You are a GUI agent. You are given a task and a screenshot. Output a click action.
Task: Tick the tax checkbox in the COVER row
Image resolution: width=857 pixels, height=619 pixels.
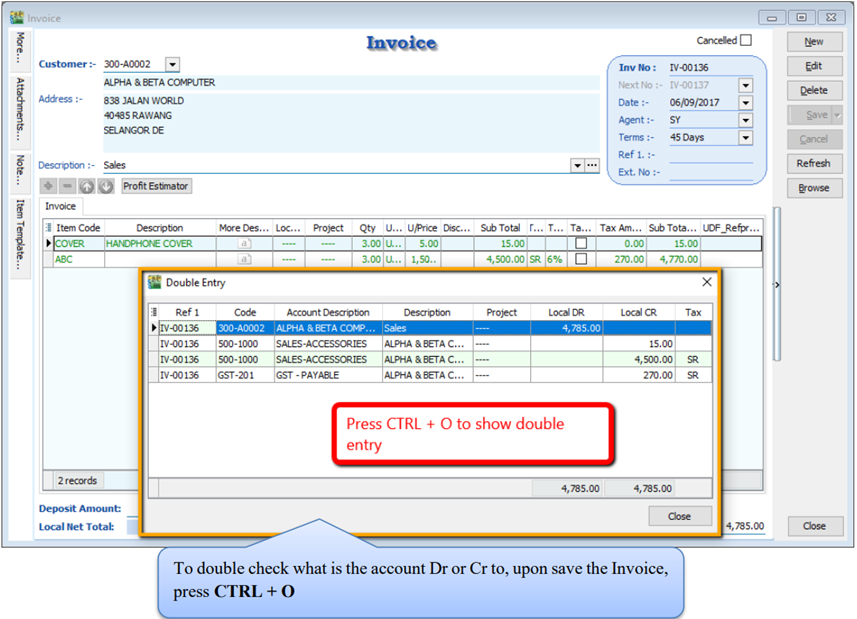[x=581, y=244]
